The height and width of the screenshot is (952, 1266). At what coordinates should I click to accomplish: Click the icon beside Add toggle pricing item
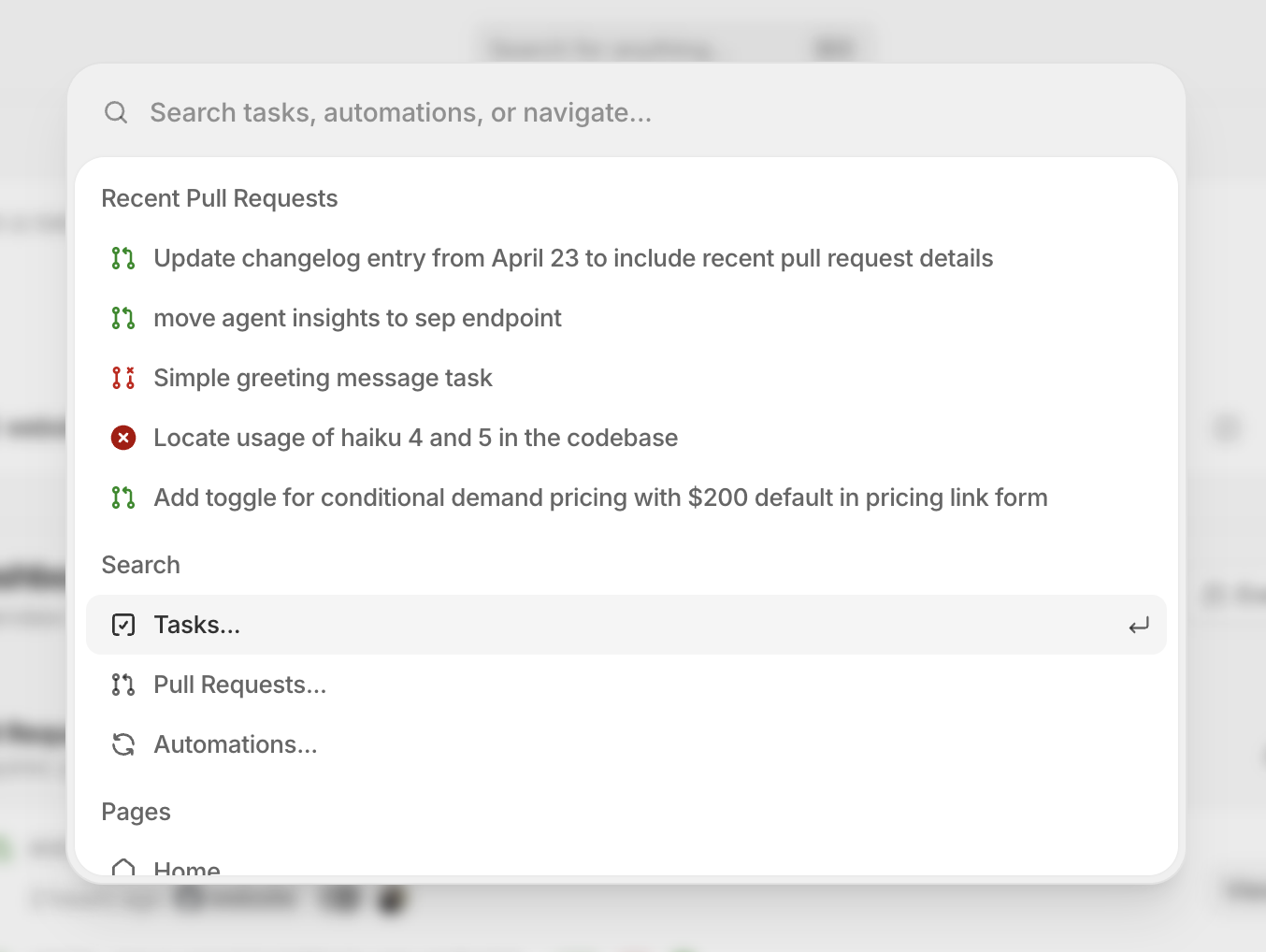click(123, 498)
